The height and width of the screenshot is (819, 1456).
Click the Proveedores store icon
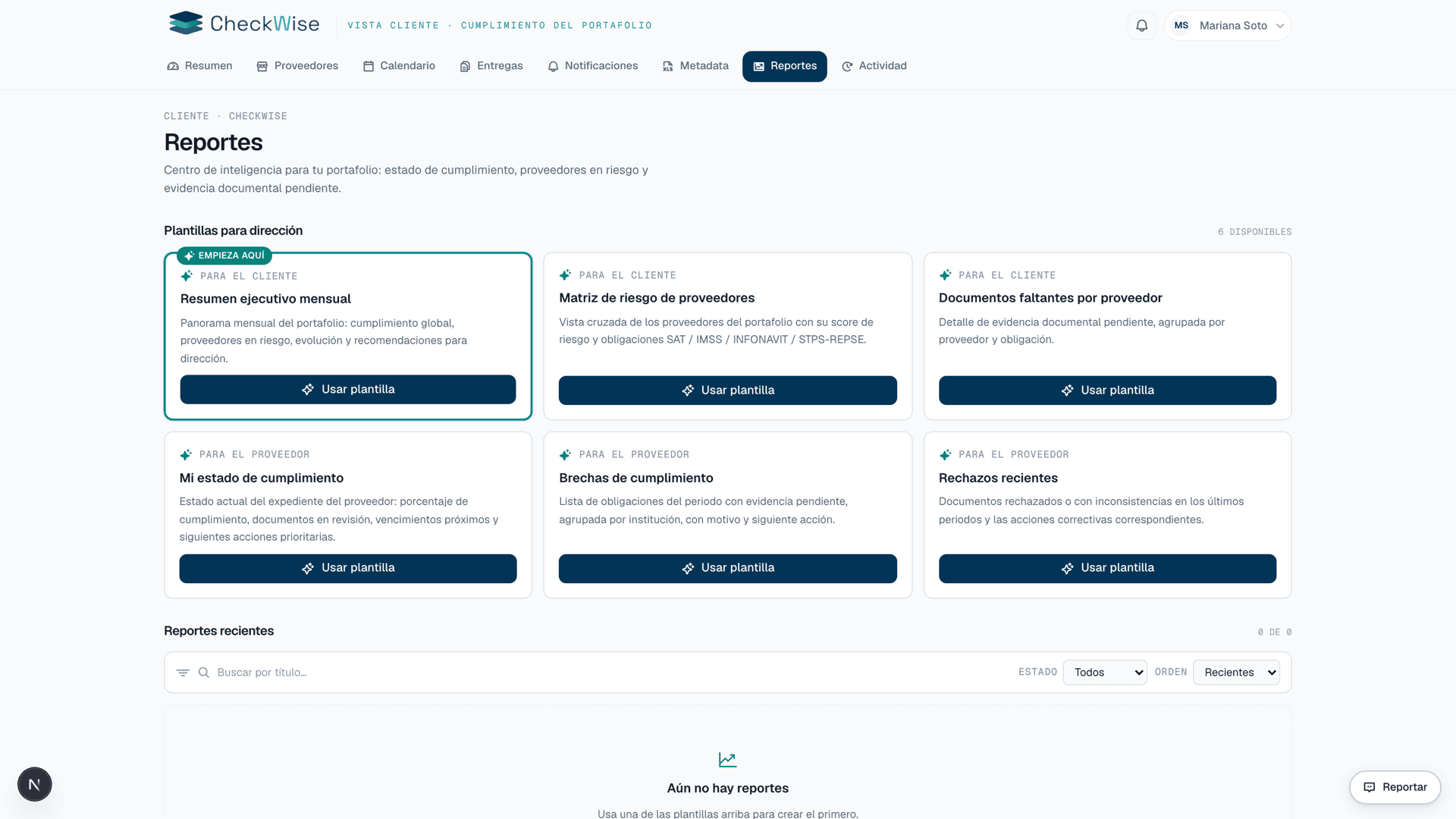(x=262, y=67)
